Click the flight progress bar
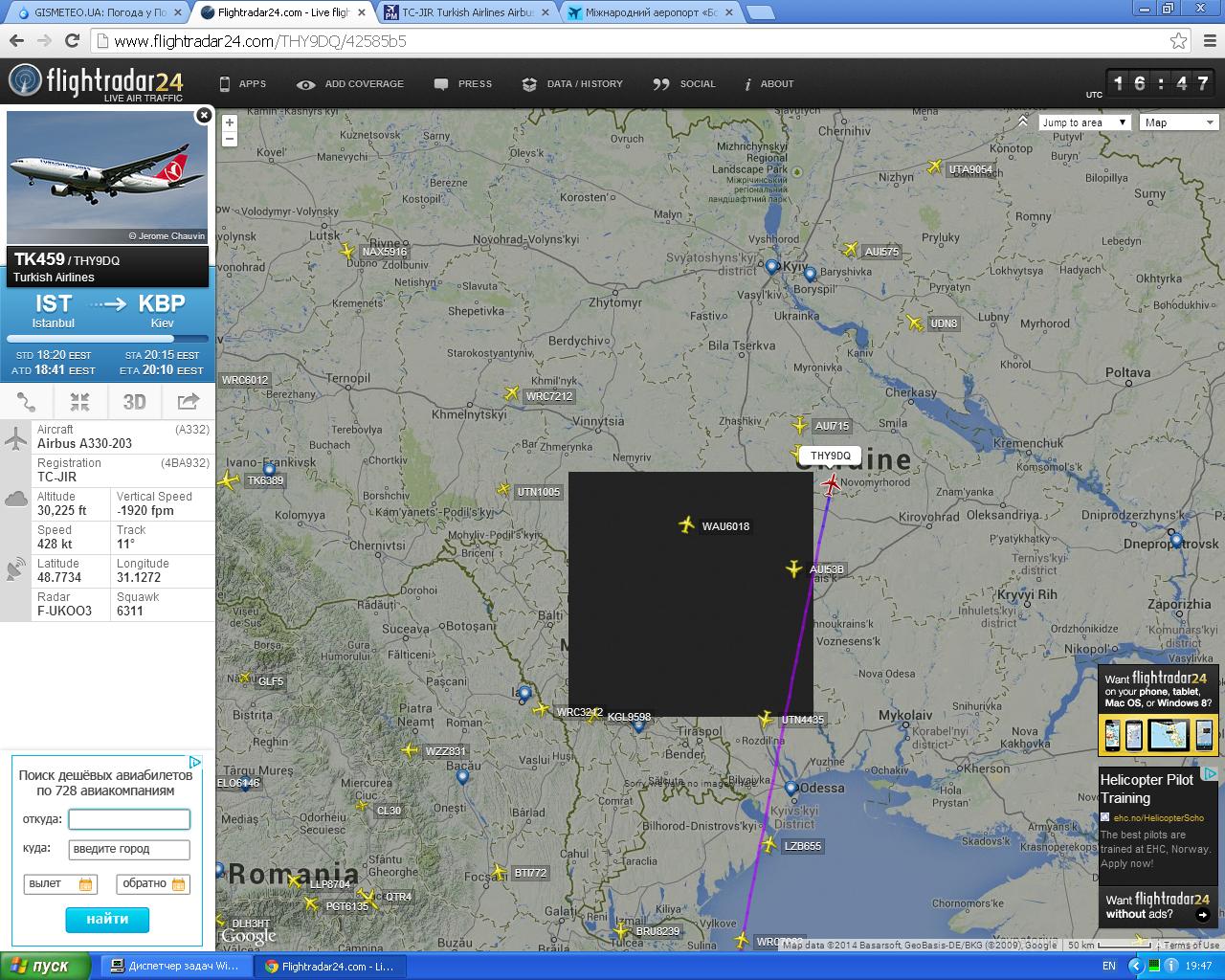1225x980 pixels. pyautogui.click(x=107, y=339)
